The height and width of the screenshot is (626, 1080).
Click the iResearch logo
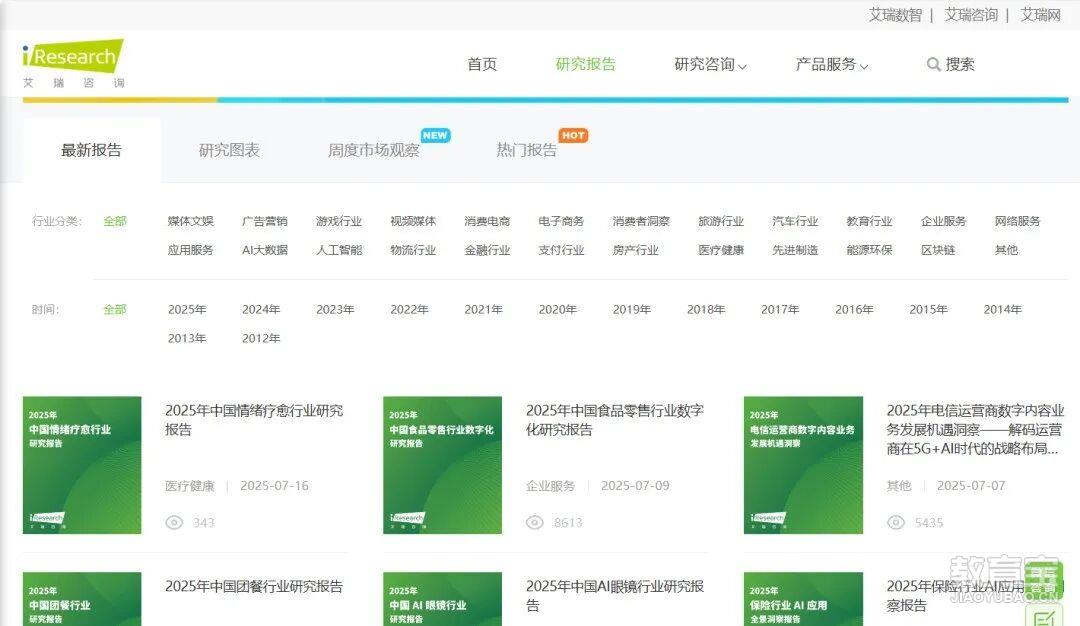pyautogui.click(x=68, y=58)
